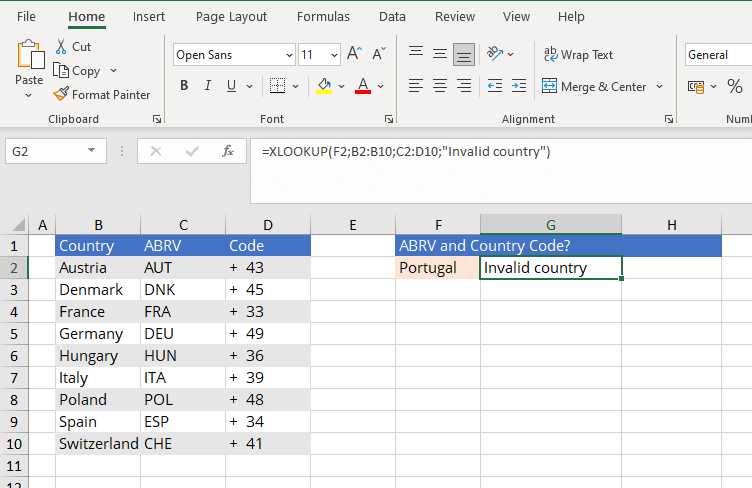Copy the selected cell
The width and height of the screenshot is (752, 488).
point(77,71)
